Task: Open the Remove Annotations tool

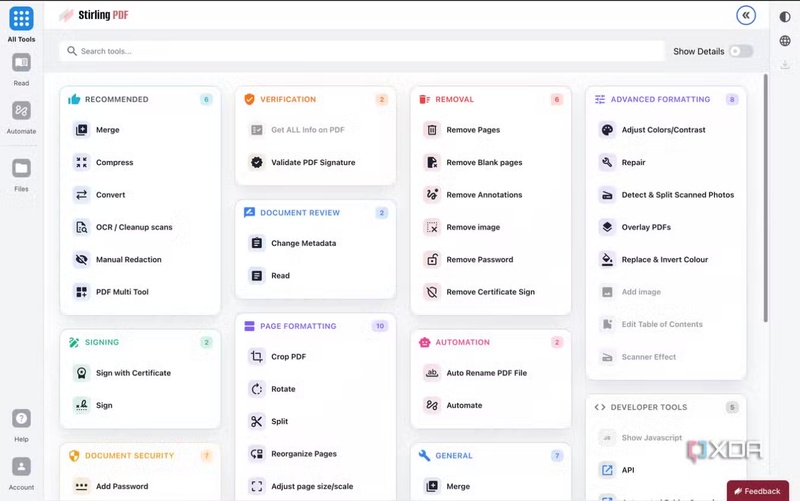Action: (491, 195)
